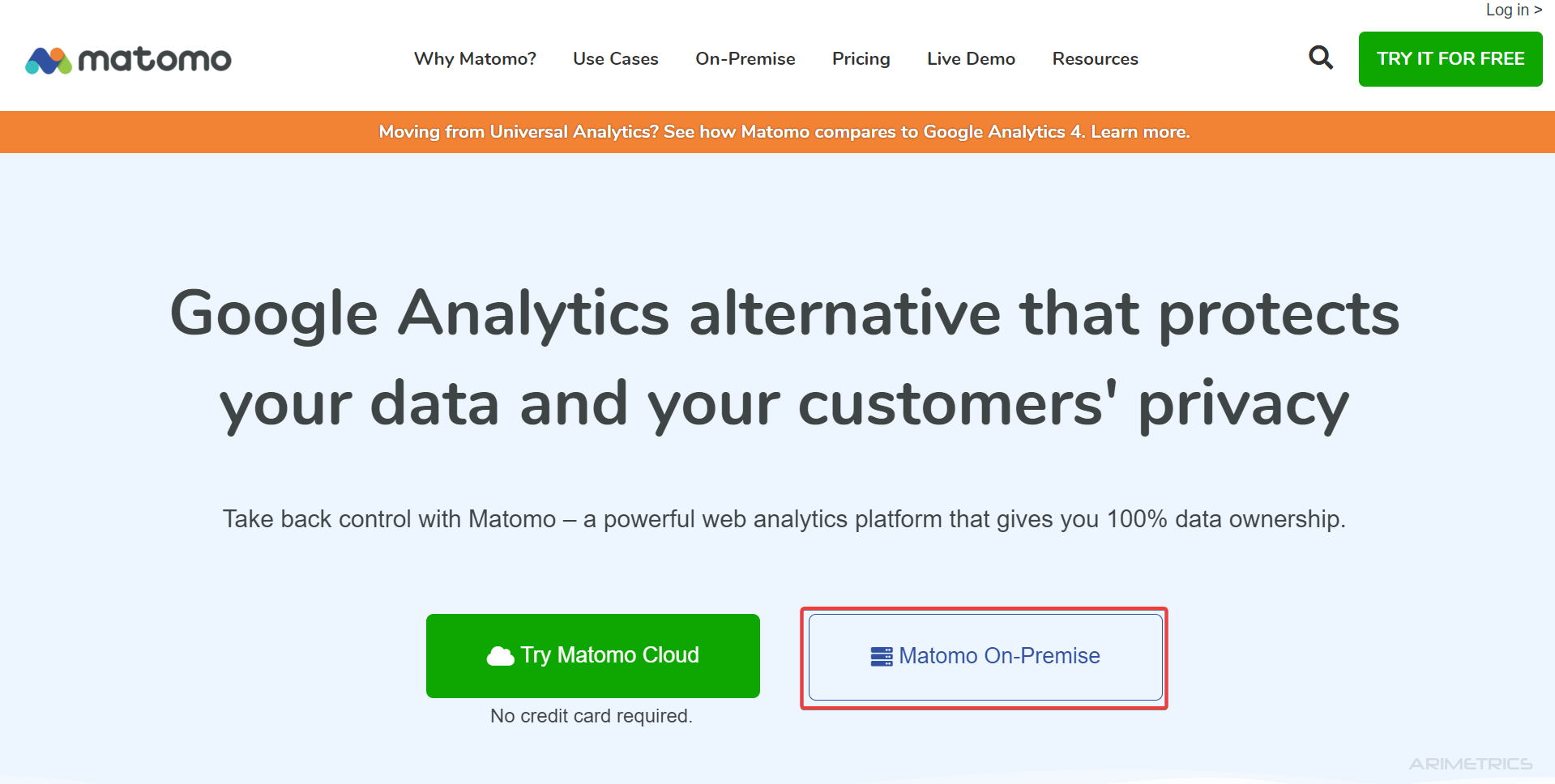Click the Matomo logo
Image resolution: width=1555 pixels, height=784 pixels.
[127, 59]
